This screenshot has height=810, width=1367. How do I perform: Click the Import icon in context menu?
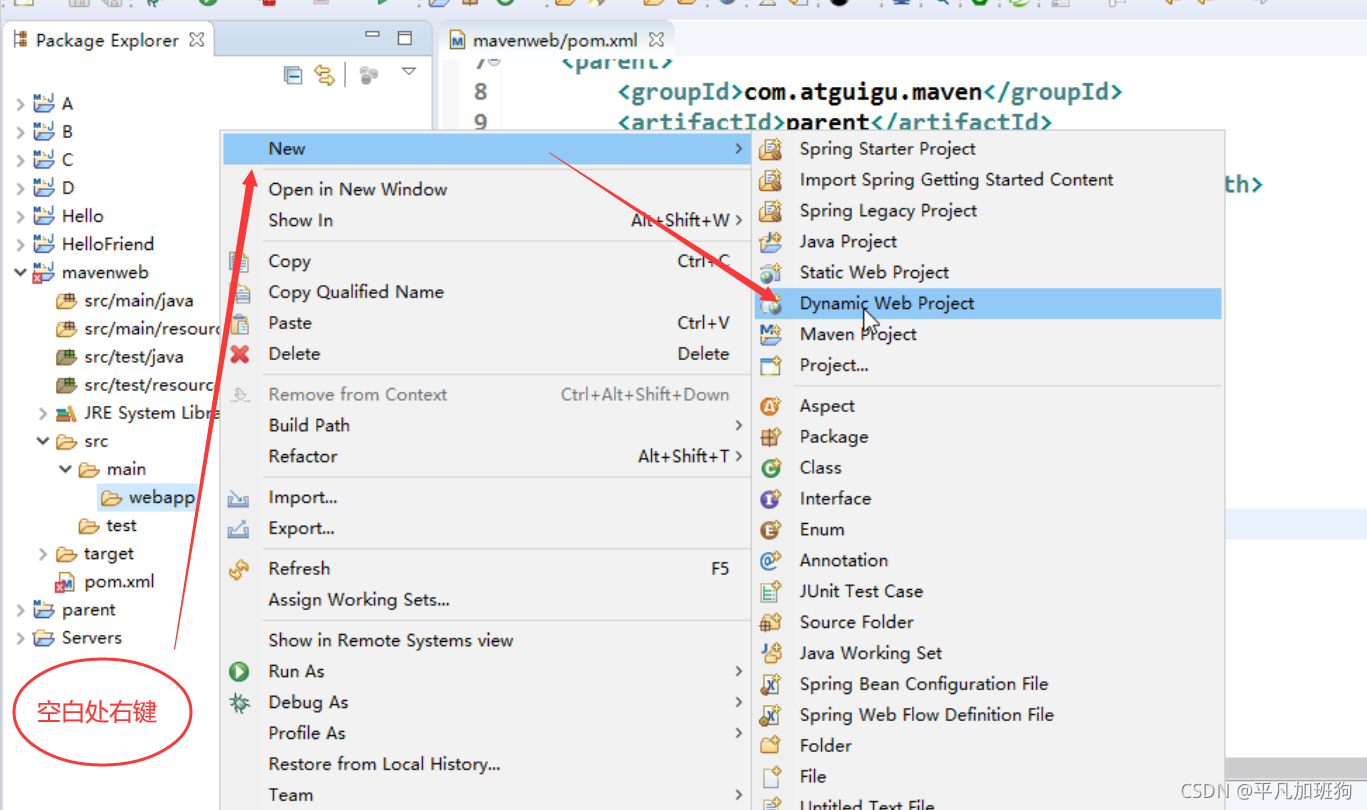[x=239, y=498]
